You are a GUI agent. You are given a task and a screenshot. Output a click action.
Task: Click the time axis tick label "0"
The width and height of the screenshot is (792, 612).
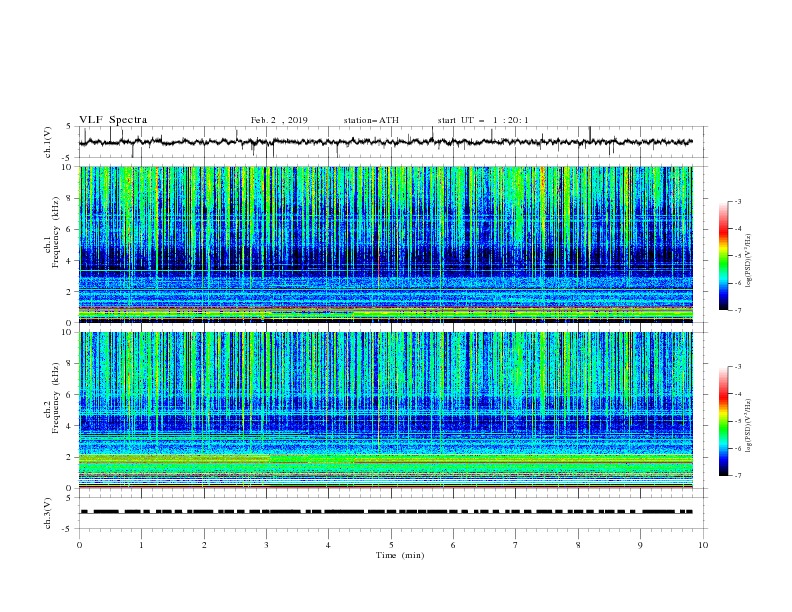pos(79,545)
